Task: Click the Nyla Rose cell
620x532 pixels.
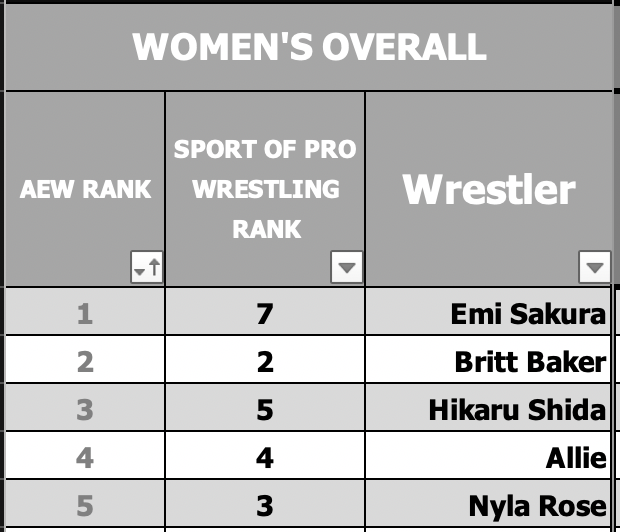Action: 488,504
